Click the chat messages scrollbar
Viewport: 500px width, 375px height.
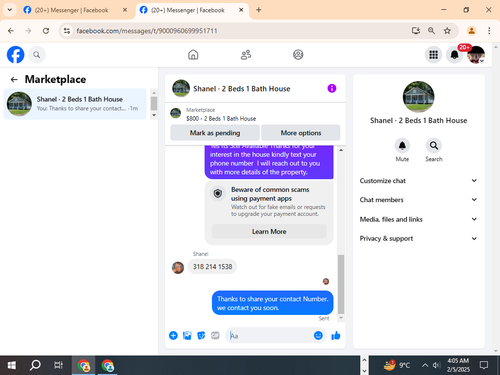pyautogui.click(x=341, y=284)
